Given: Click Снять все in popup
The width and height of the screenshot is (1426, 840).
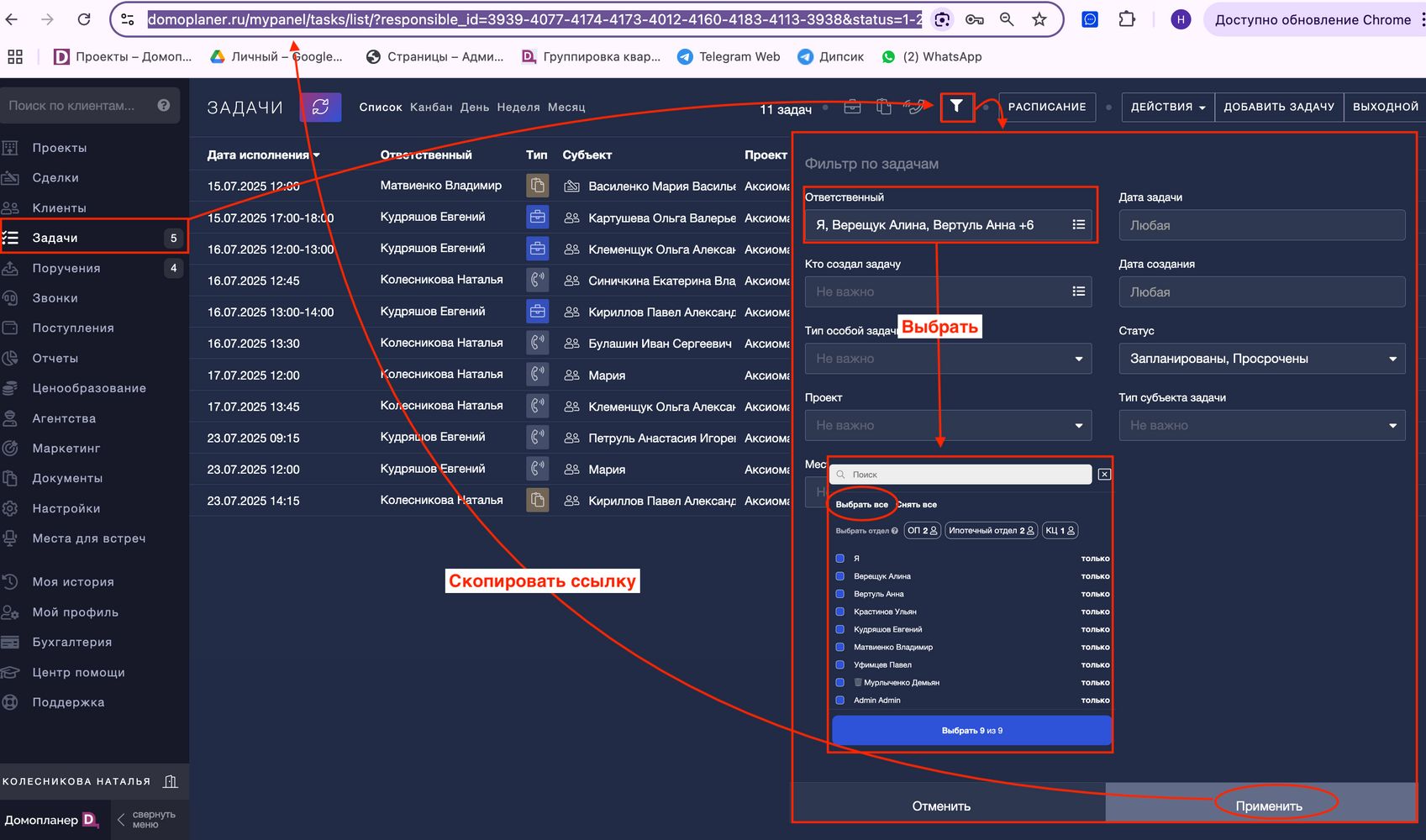Looking at the screenshot, I should pyautogui.click(x=916, y=505).
